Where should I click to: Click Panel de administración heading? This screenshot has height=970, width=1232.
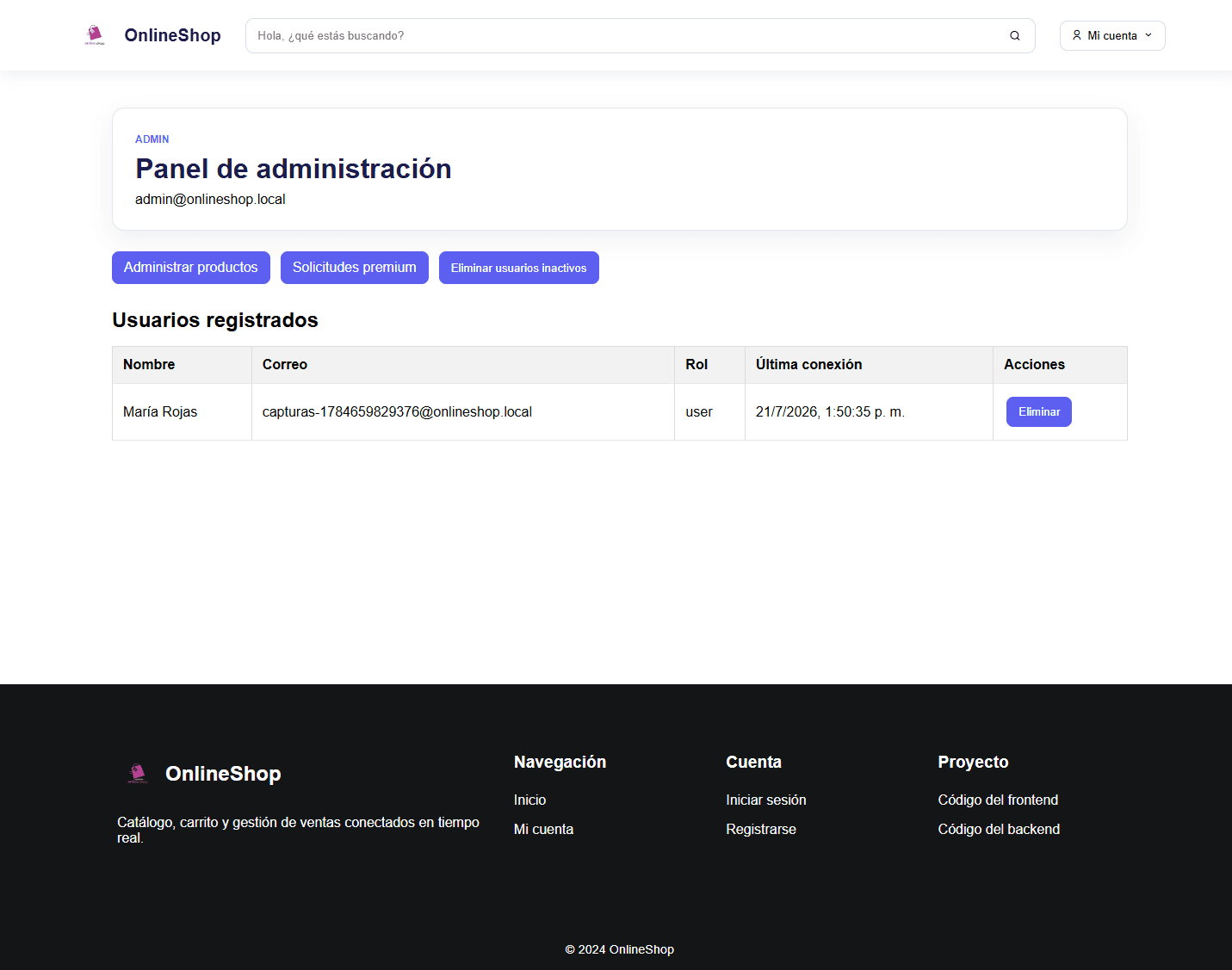coord(294,169)
